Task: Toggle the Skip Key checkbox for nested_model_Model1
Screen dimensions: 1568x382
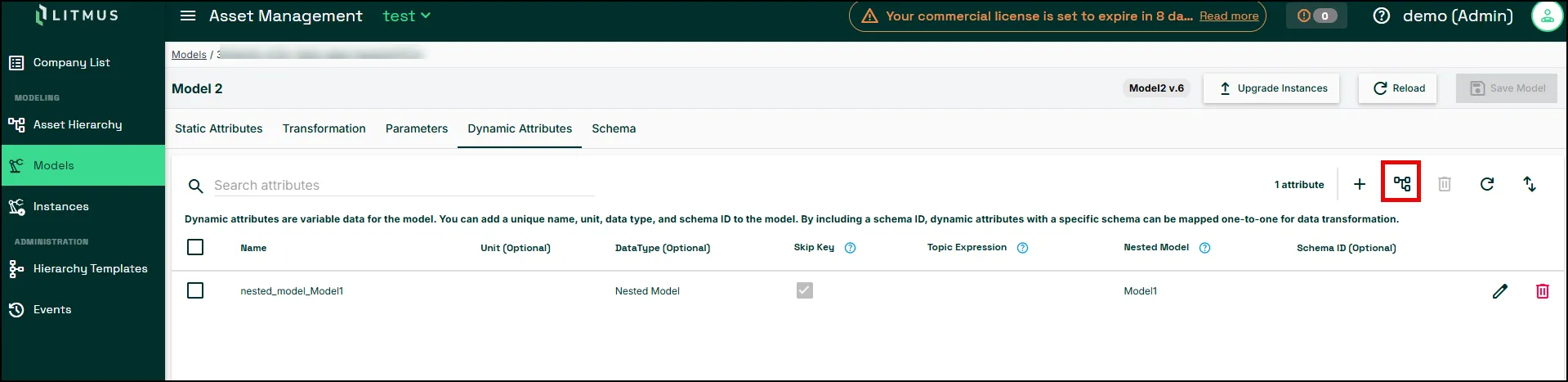Action: click(x=805, y=290)
